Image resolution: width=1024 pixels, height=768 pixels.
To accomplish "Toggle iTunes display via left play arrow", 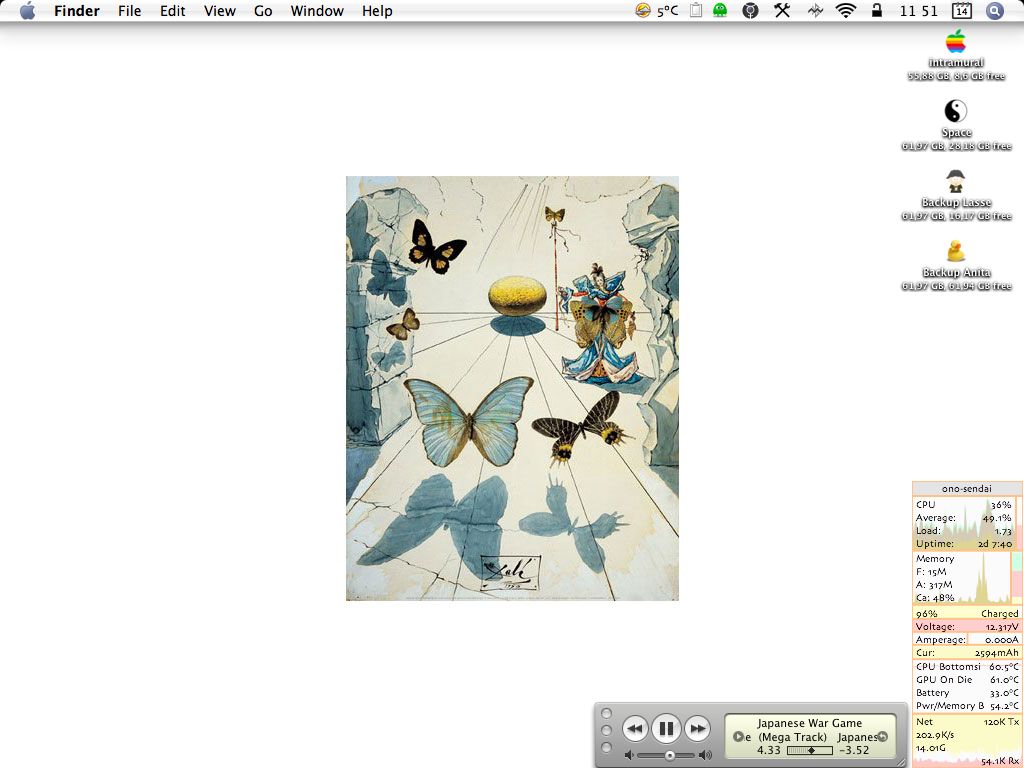I will coord(738,737).
